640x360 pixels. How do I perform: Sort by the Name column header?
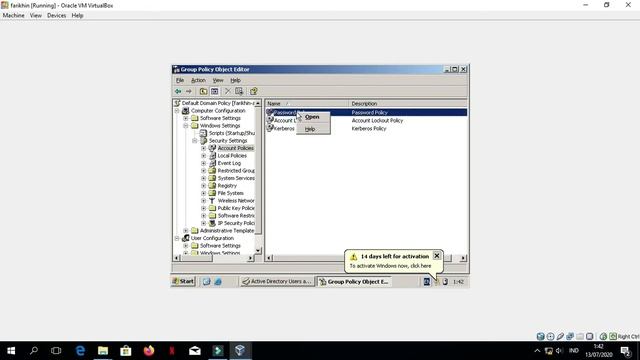tap(307, 104)
